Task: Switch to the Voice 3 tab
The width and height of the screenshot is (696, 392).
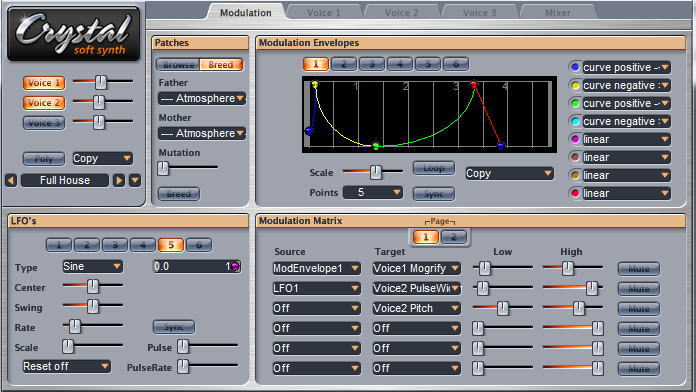Action: pyautogui.click(x=479, y=12)
